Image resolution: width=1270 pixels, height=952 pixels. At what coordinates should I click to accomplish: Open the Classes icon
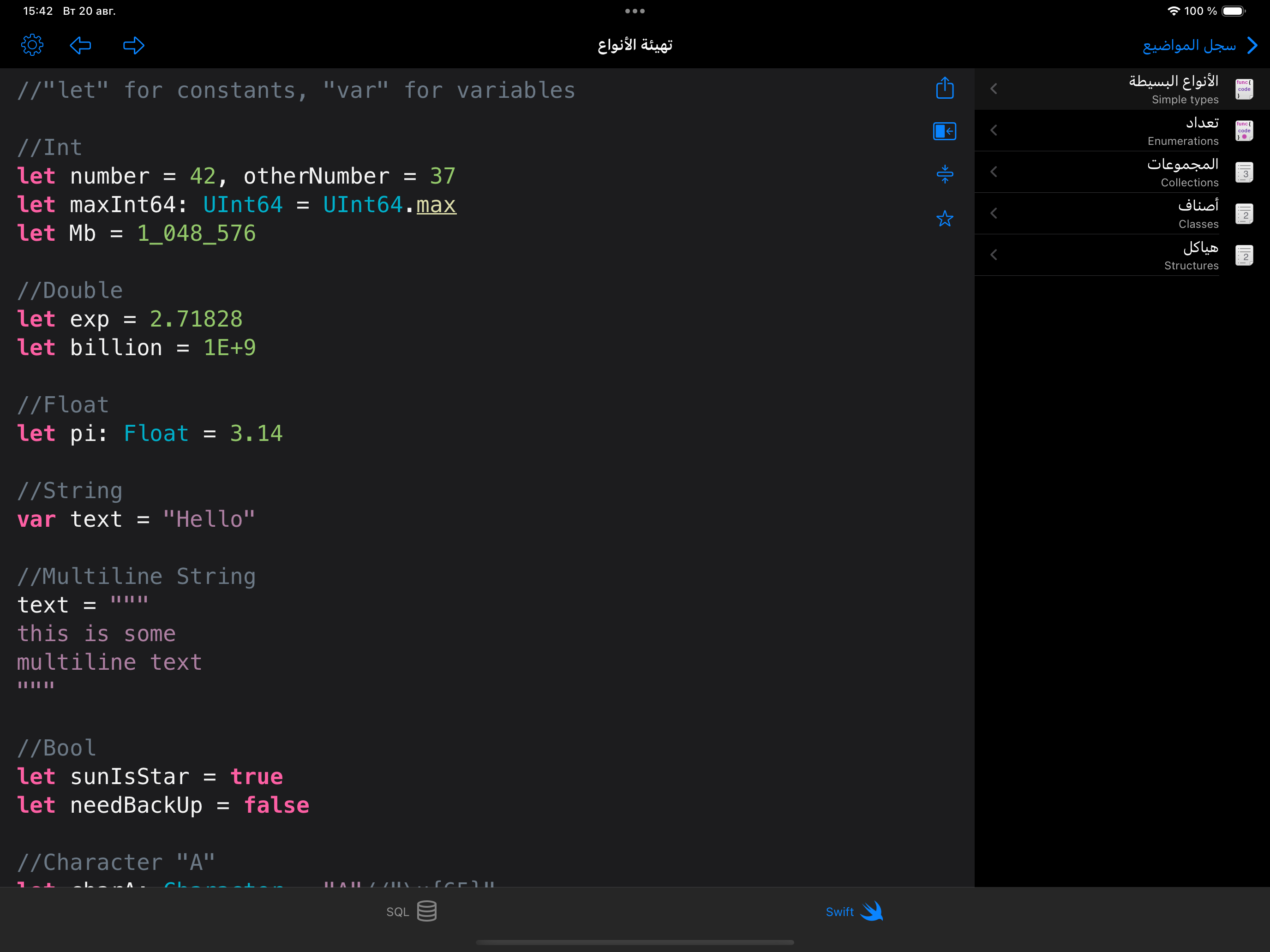pyautogui.click(x=1244, y=214)
